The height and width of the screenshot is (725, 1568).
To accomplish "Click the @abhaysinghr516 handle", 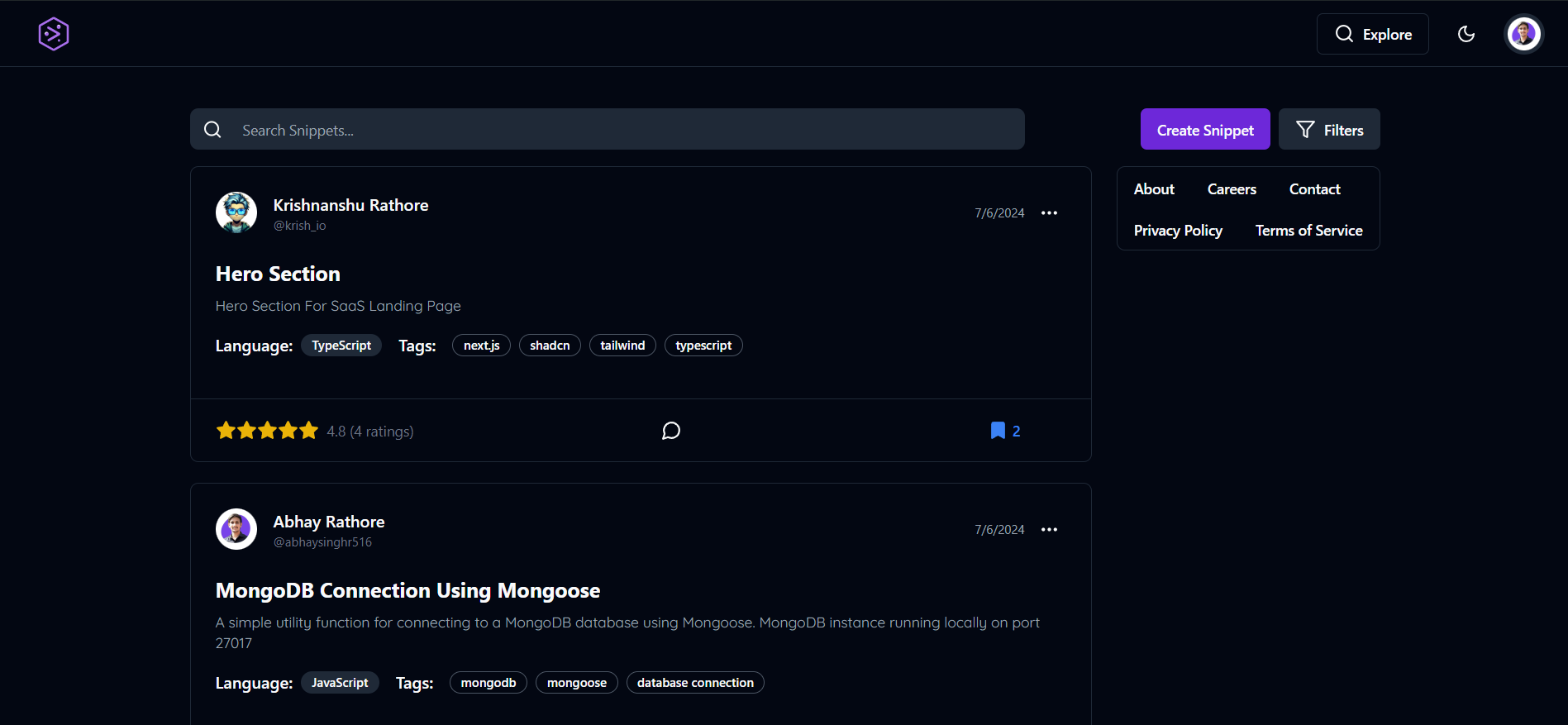I will pos(322,542).
